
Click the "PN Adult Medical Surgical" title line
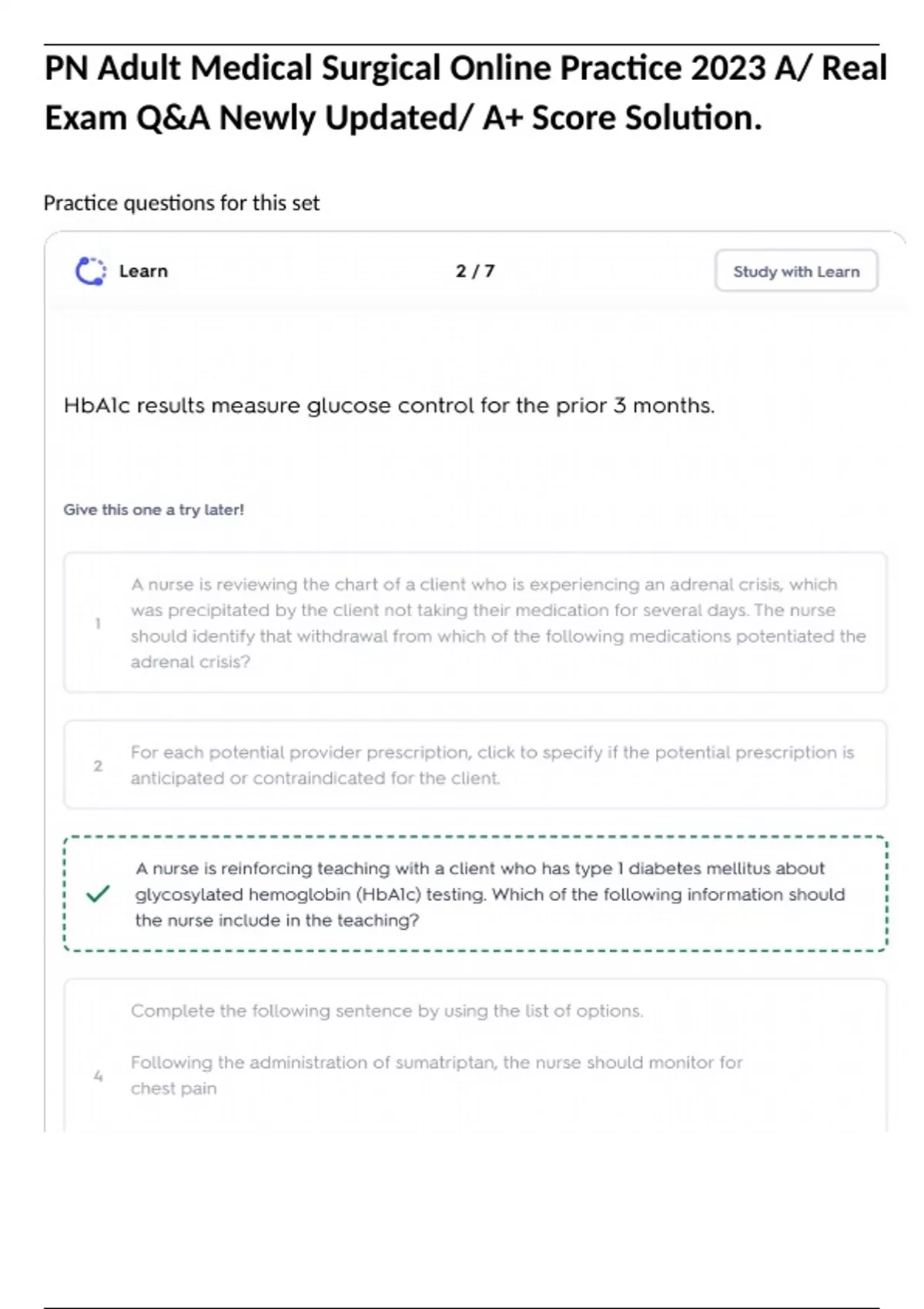click(465, 68)
